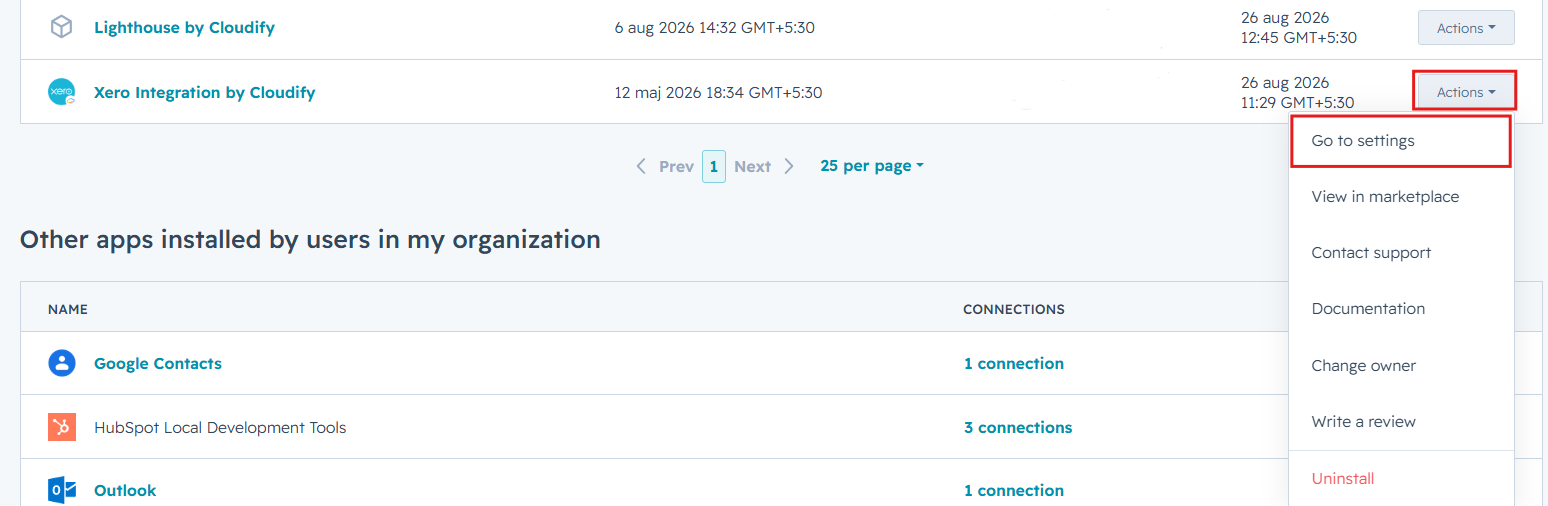Click the Other apps installed heading
Screen dimensions: 1548x506
coord(310,240)
